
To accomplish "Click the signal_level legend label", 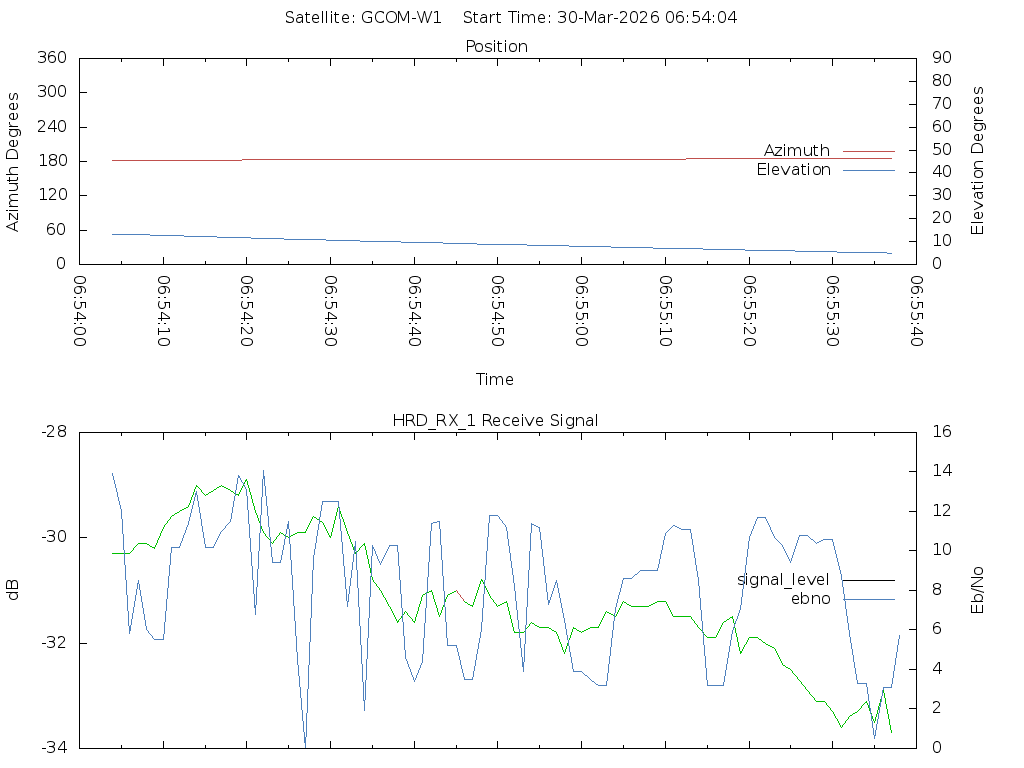I will pyautogui.click(x=783, y=579).
